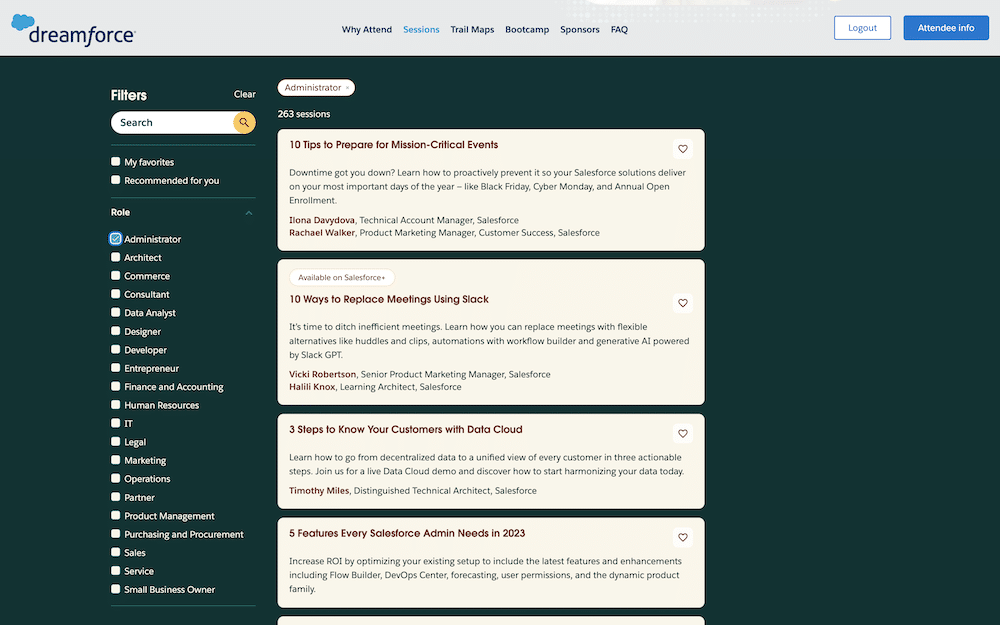Check the Service role checkbox
The image size is (1000, 625).
[115, 571]
